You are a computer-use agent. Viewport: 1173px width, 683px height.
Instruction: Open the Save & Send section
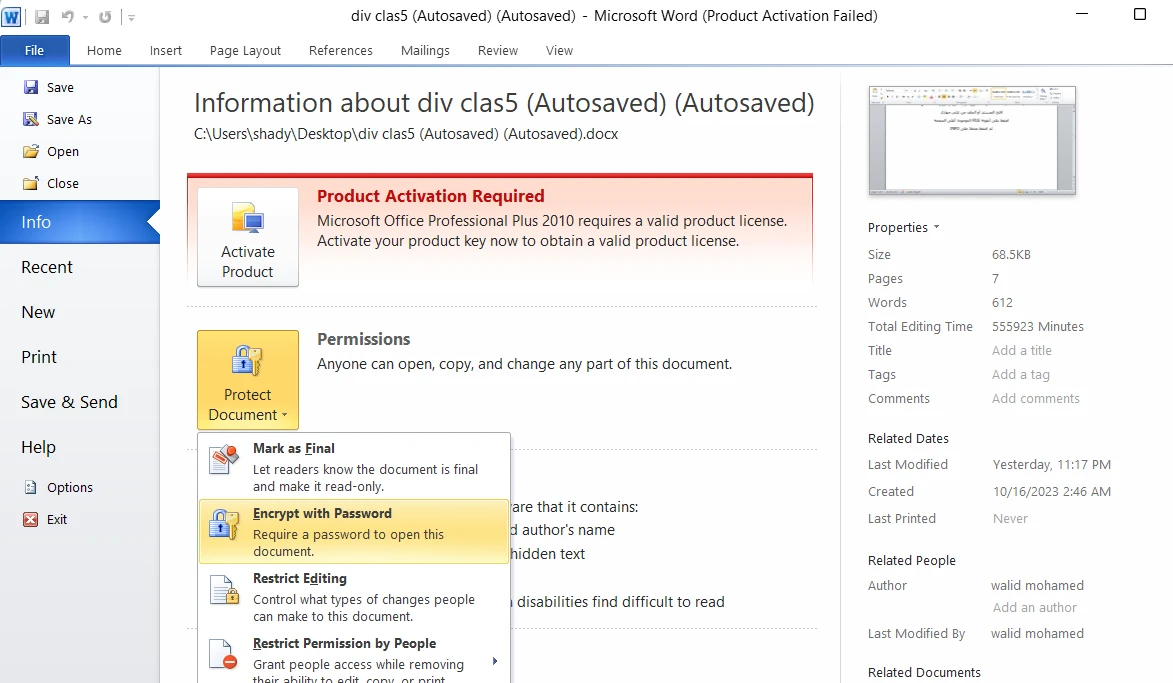[69, 402]
